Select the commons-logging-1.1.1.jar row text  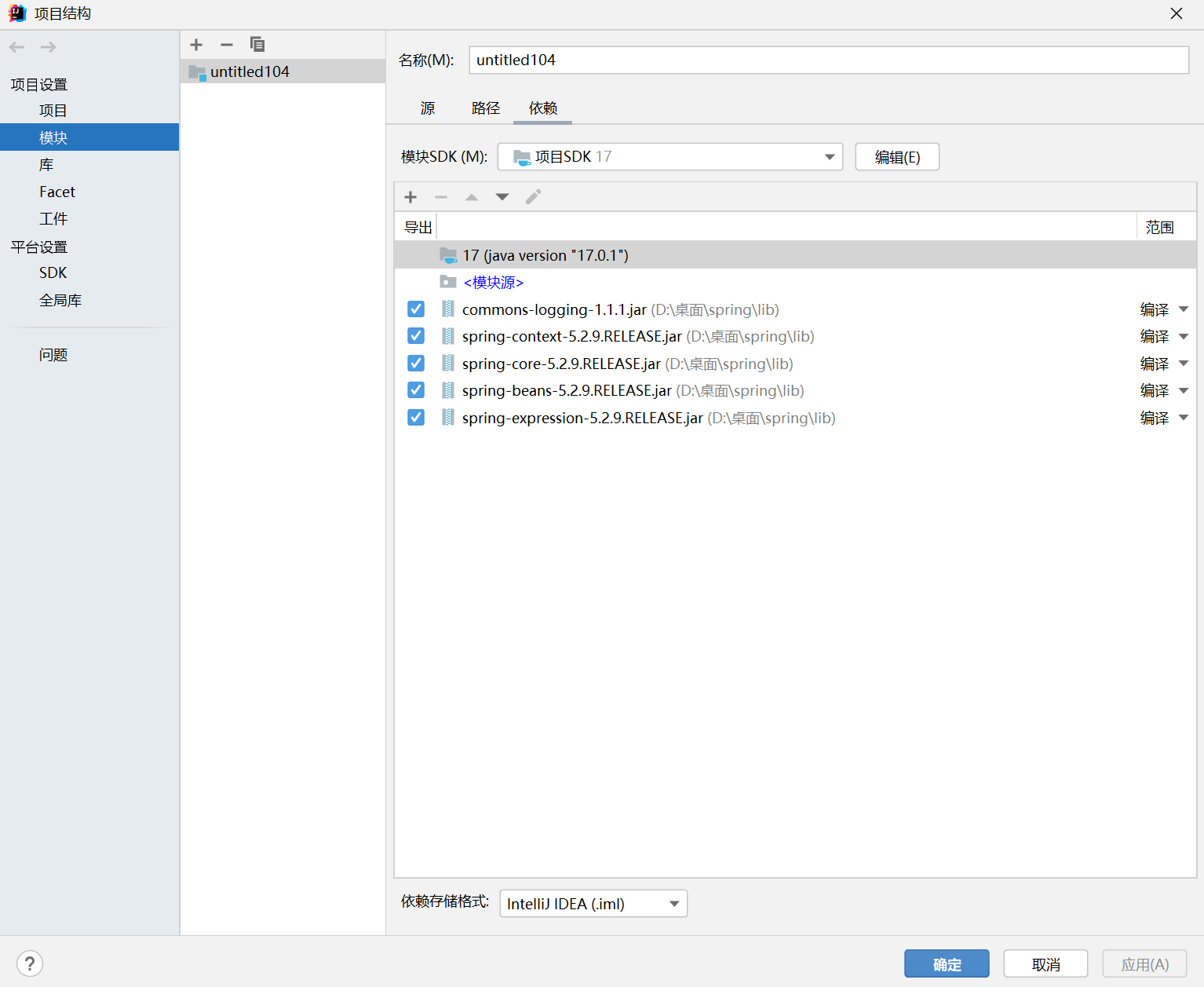pos(554,309)
